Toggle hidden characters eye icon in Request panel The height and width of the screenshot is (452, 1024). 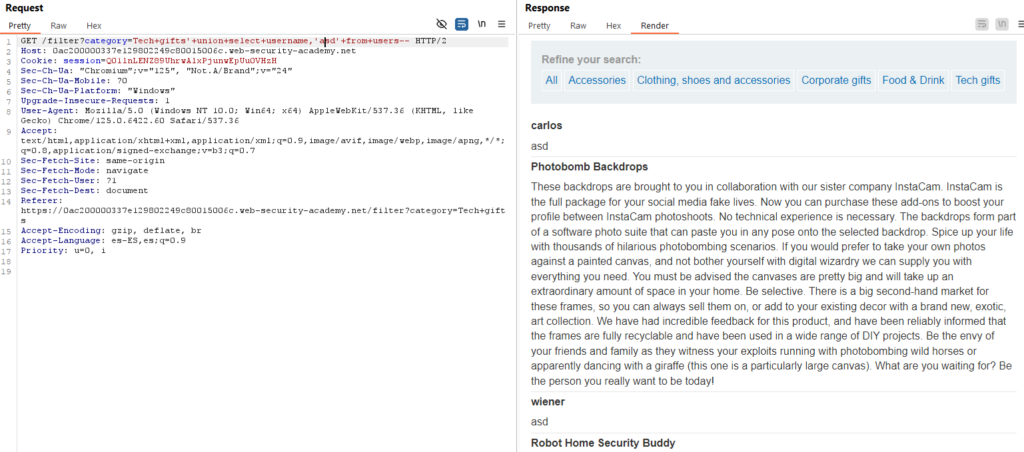[441, 24]
